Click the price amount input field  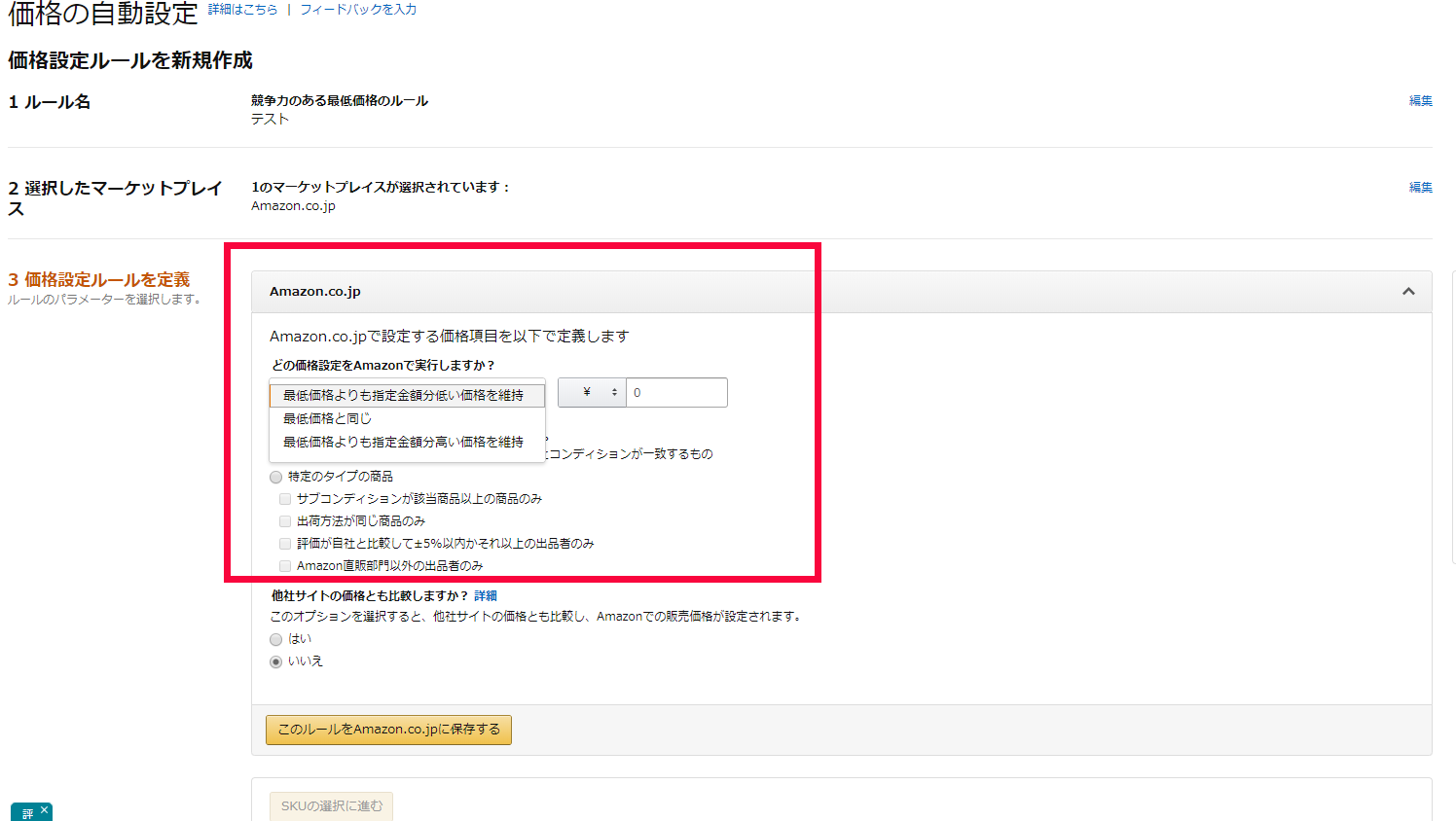(x=676, y=393)
